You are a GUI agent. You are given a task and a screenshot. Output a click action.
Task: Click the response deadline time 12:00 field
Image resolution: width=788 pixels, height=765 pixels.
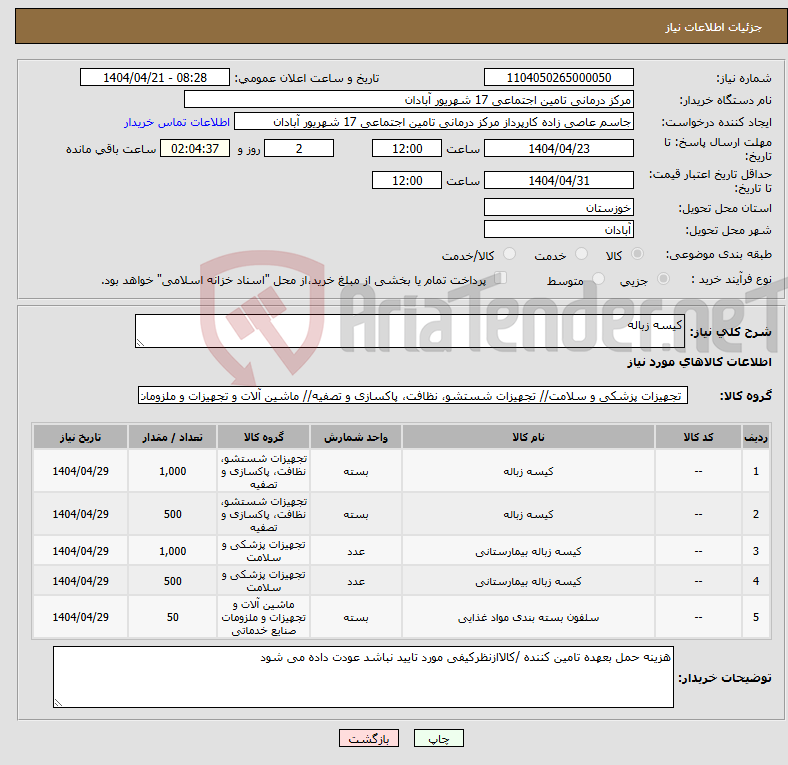407,148
